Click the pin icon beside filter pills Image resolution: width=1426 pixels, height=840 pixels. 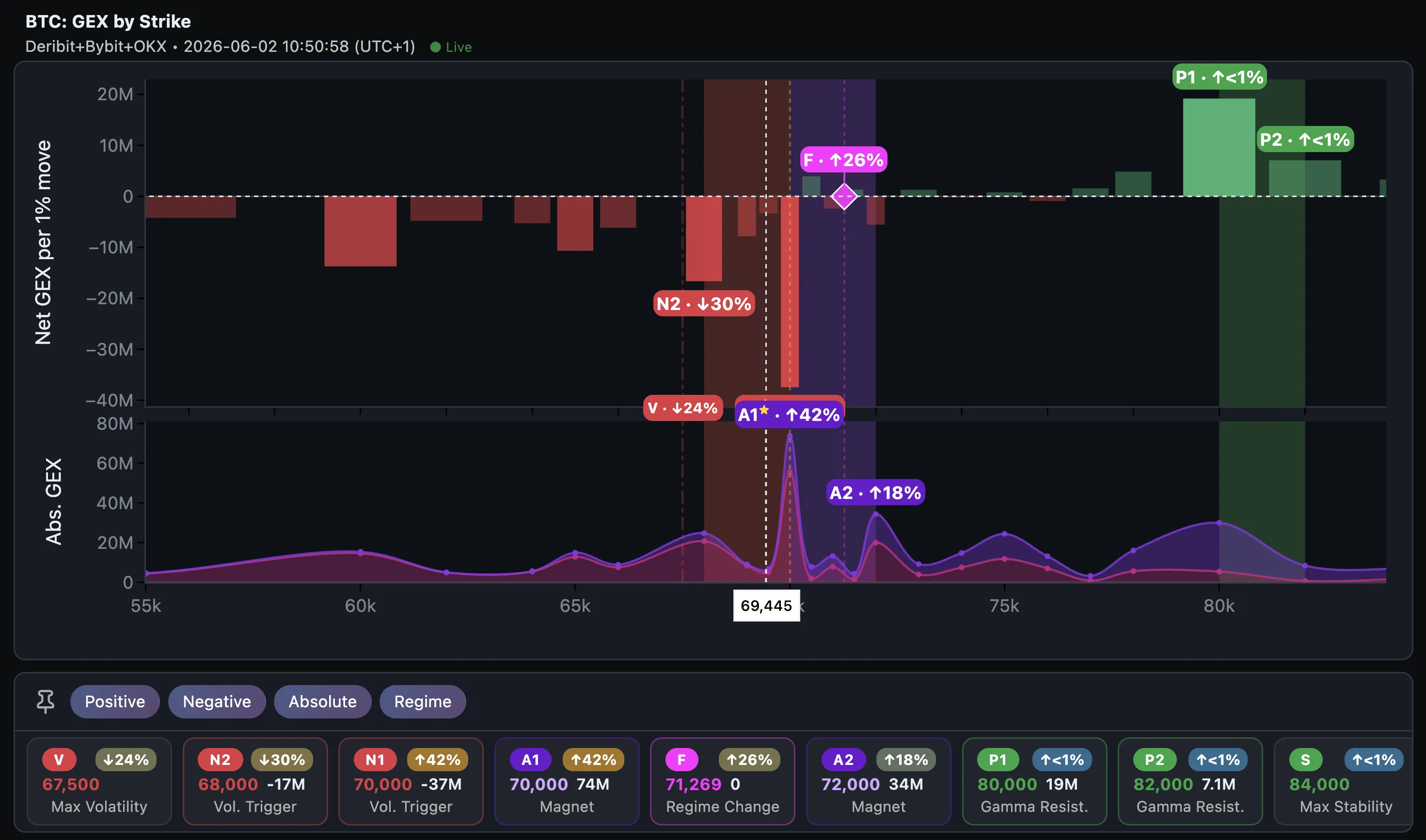[x=45, y=701]
